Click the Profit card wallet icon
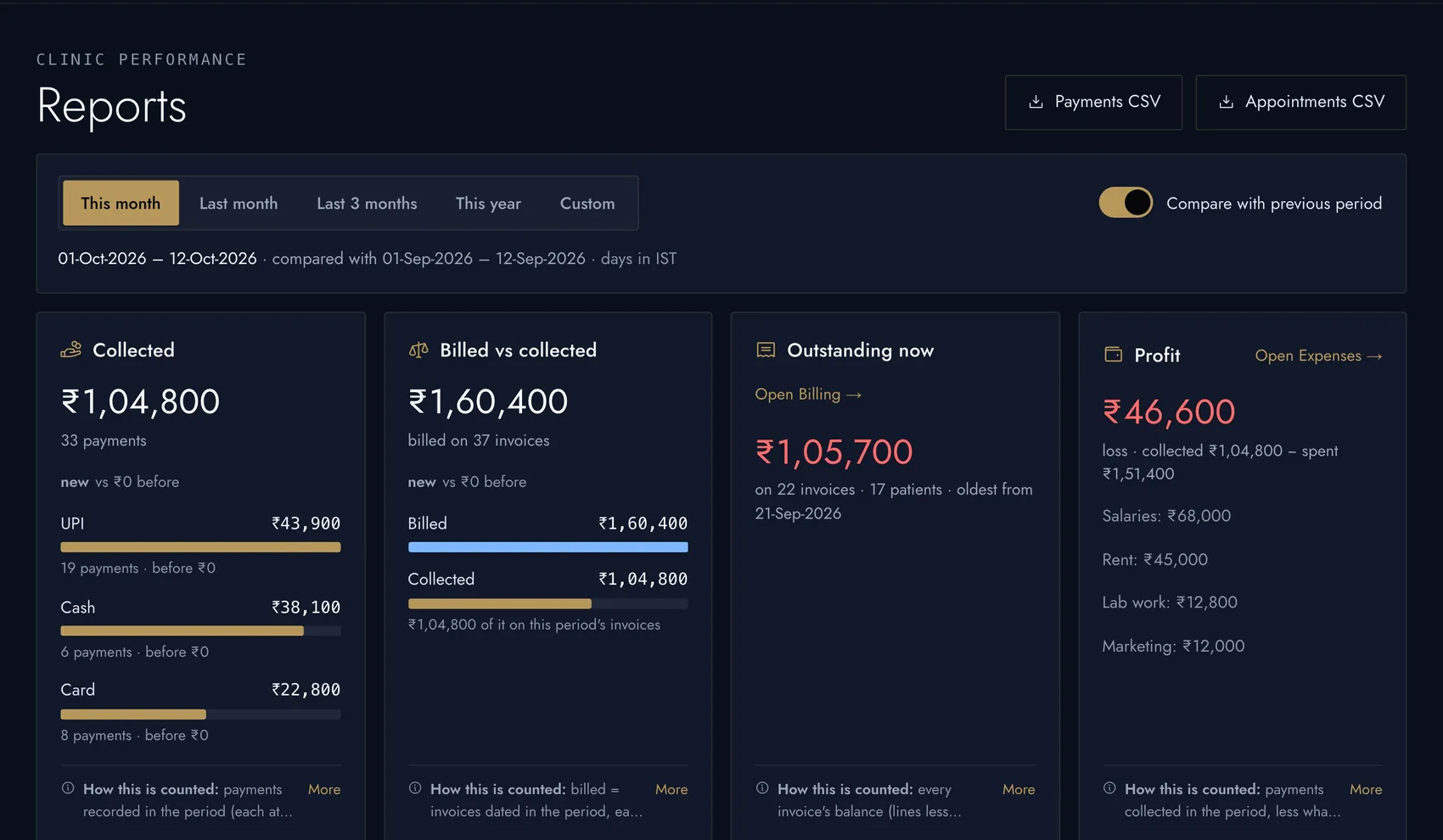 coord(1113,355)
